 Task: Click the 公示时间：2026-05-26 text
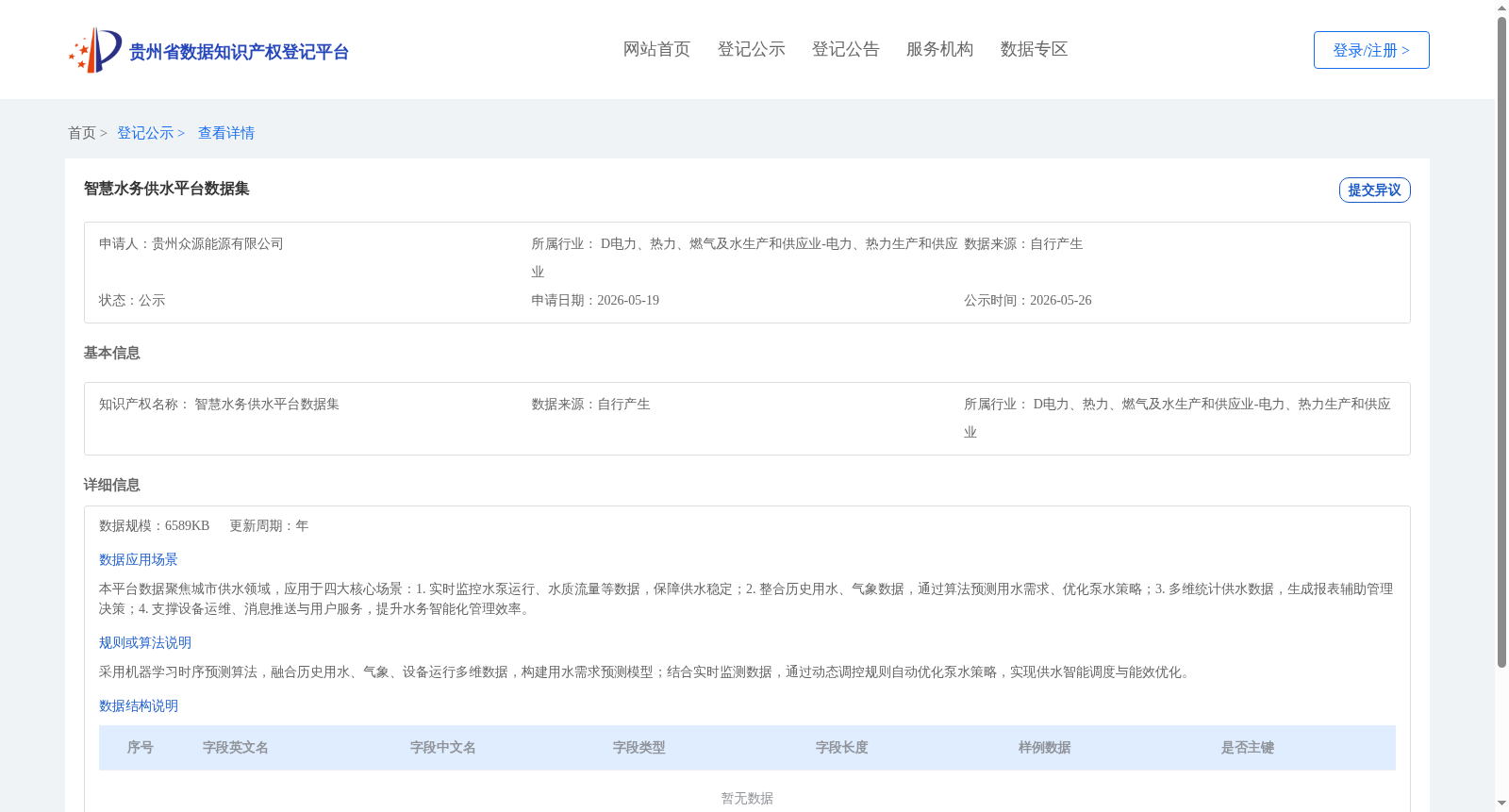tap(1028, 300)
